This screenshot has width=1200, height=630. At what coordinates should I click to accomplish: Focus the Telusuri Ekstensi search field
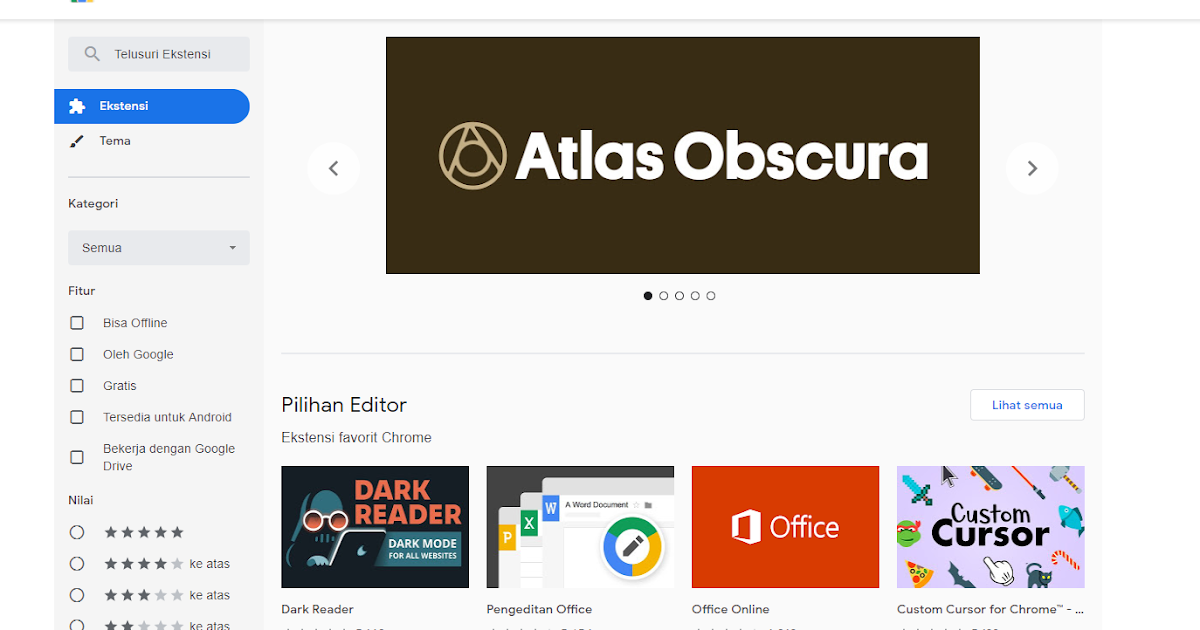pyautogui.click(x=159, y=54)
